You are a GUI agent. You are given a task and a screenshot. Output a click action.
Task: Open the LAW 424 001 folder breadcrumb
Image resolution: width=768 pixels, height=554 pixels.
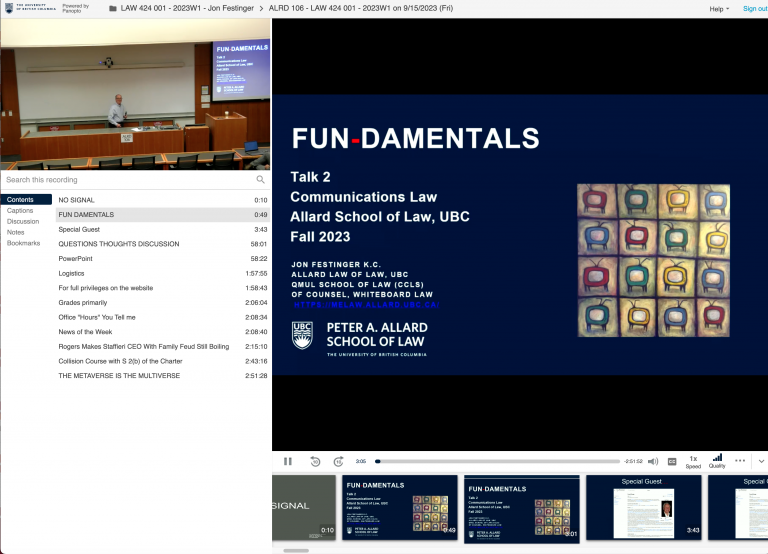pyautogui.click(x=188, y=8)
